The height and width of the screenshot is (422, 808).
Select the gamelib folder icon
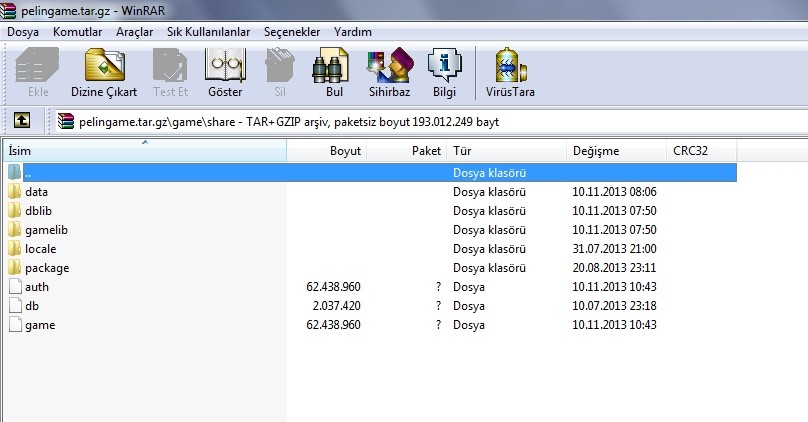[x=14, y=230]
